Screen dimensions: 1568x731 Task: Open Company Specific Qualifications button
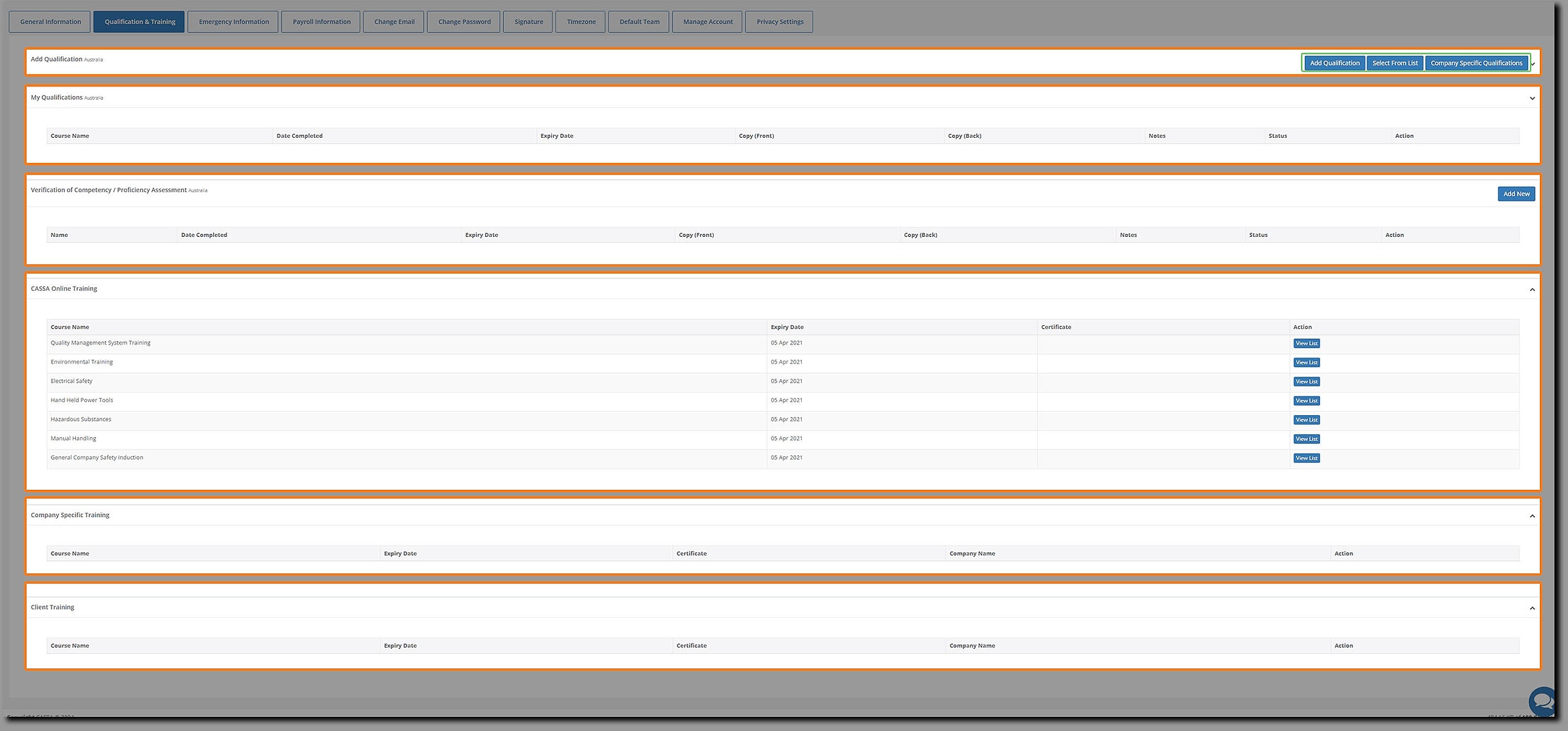[1476, 63]
